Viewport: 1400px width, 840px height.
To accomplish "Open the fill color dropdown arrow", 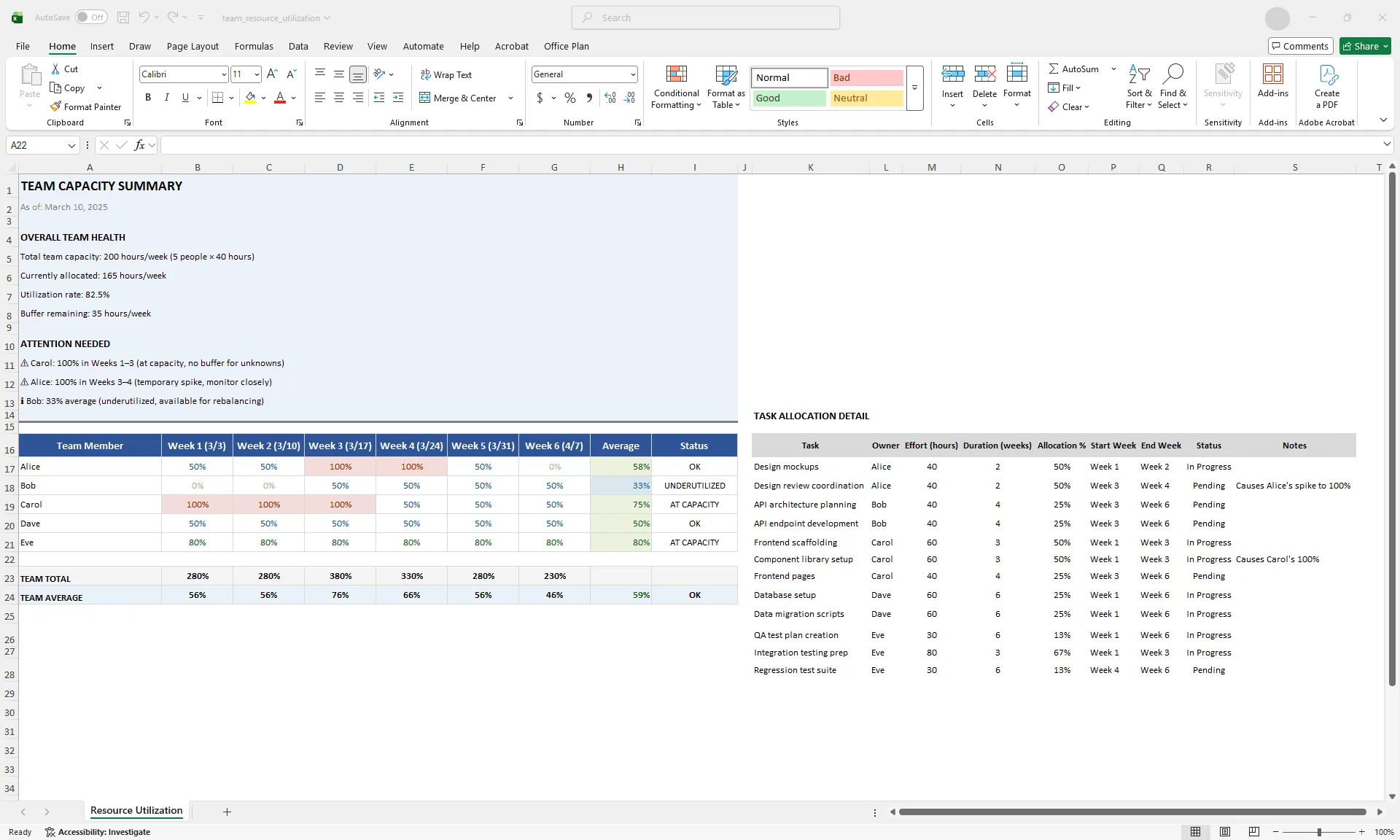I will (x=264, y=98).
